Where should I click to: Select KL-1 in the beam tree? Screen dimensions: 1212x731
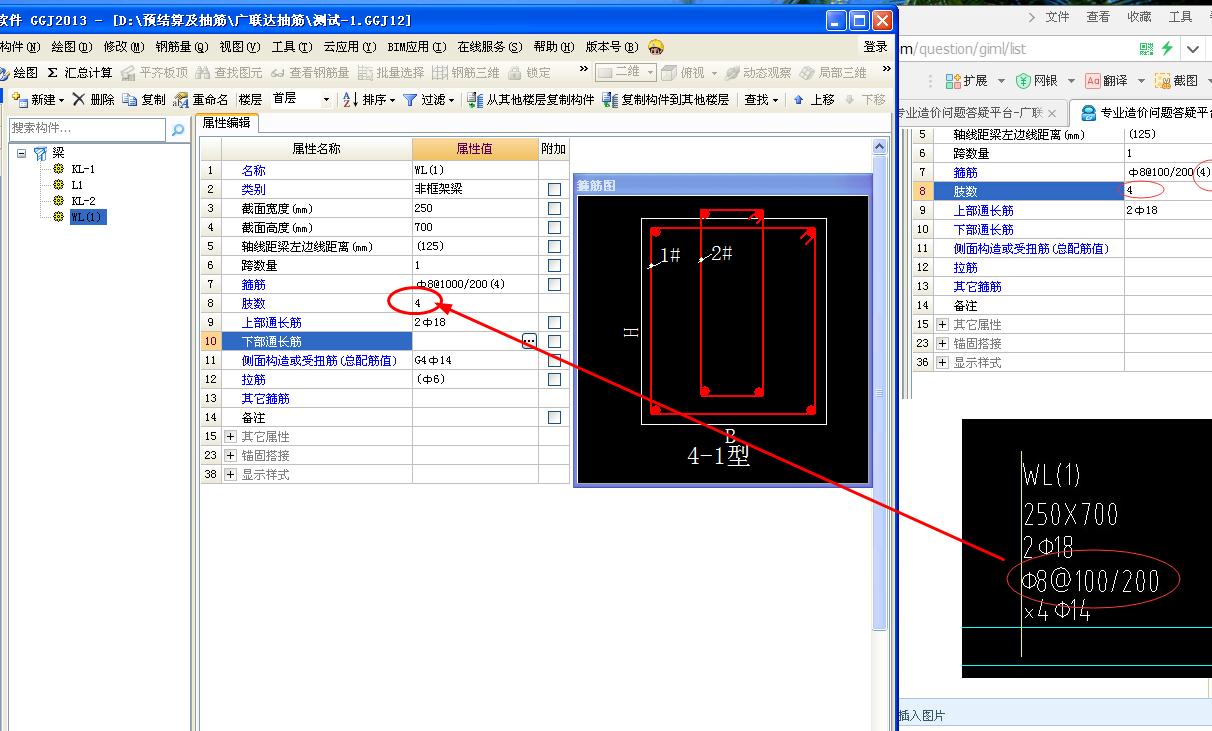(x=83, y=169)
